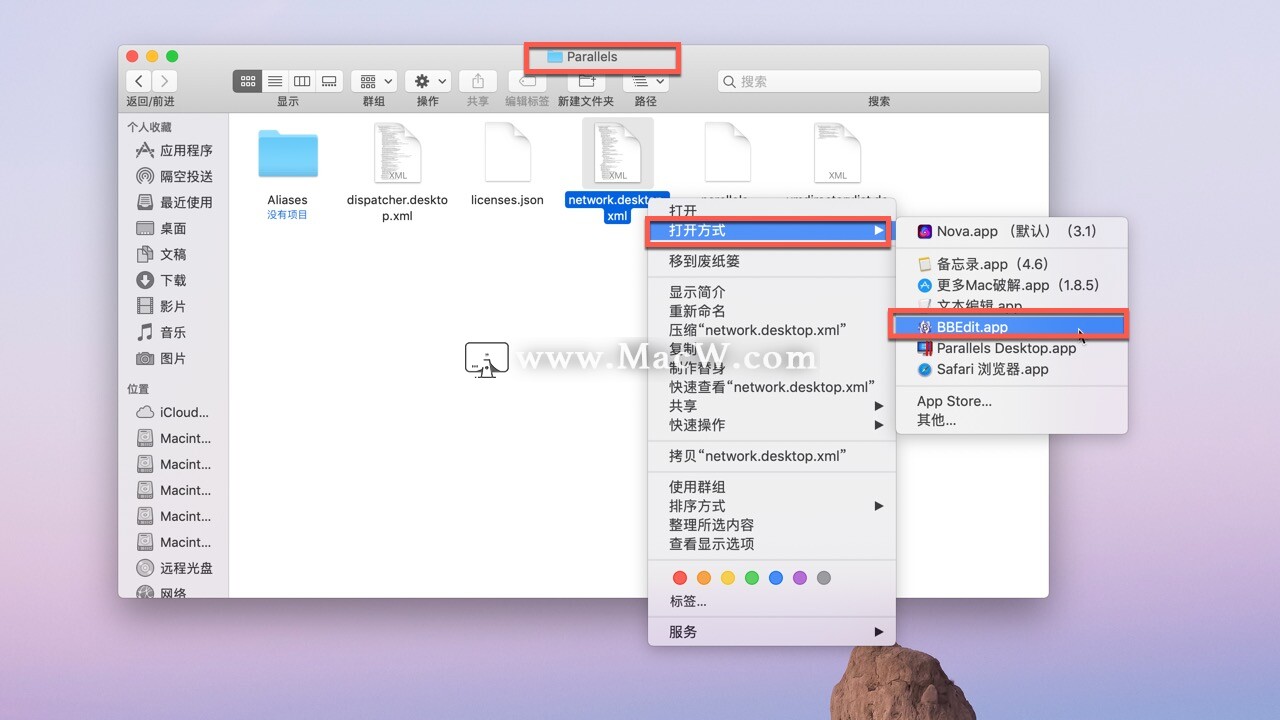The image size is (1280, 720).
Task: Go forward in Finder navigation
Action: [x=165, y=81]
